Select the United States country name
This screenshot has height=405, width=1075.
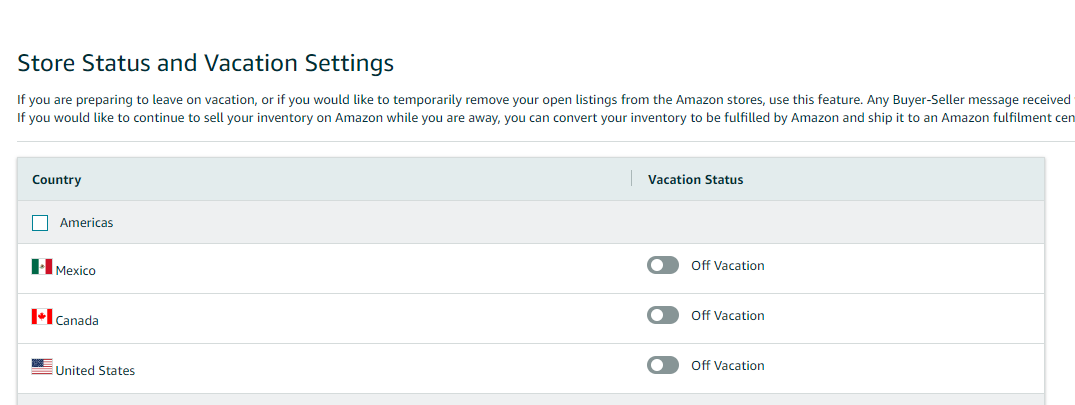pyautogui.click(x=95, y=371)
